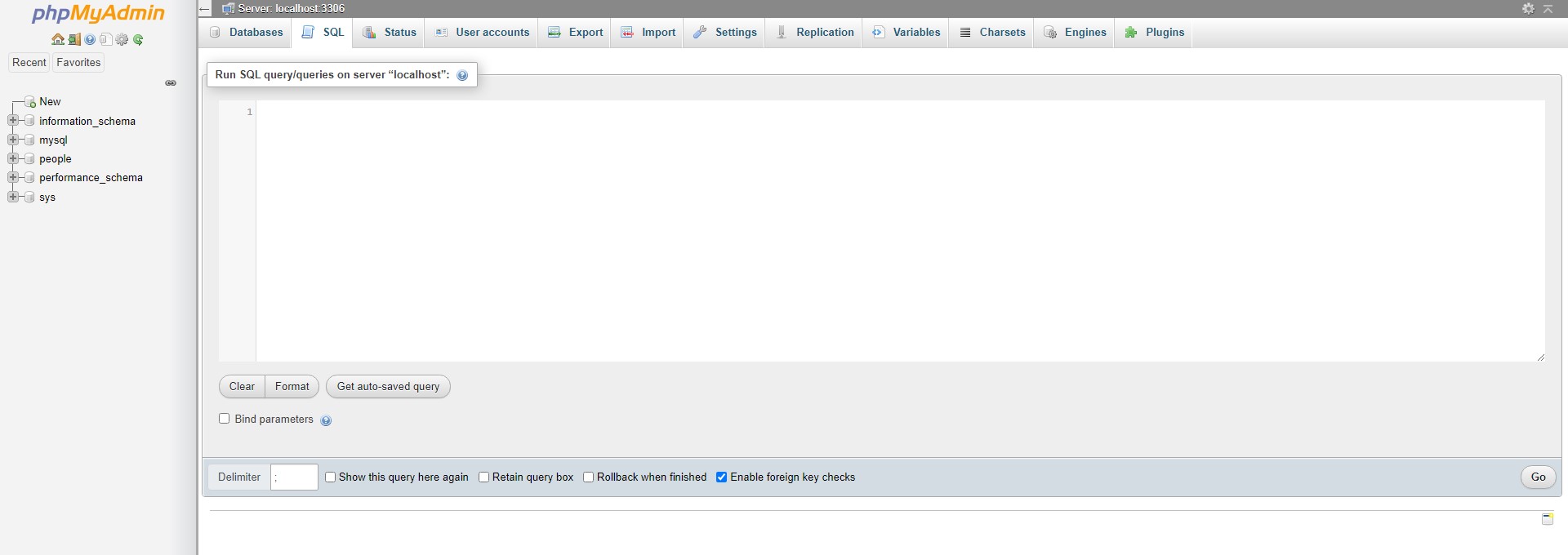Open the console icon at bottom right
Image resolution: width=1568 pixels, height=555 pixels.
(1547, 518)
